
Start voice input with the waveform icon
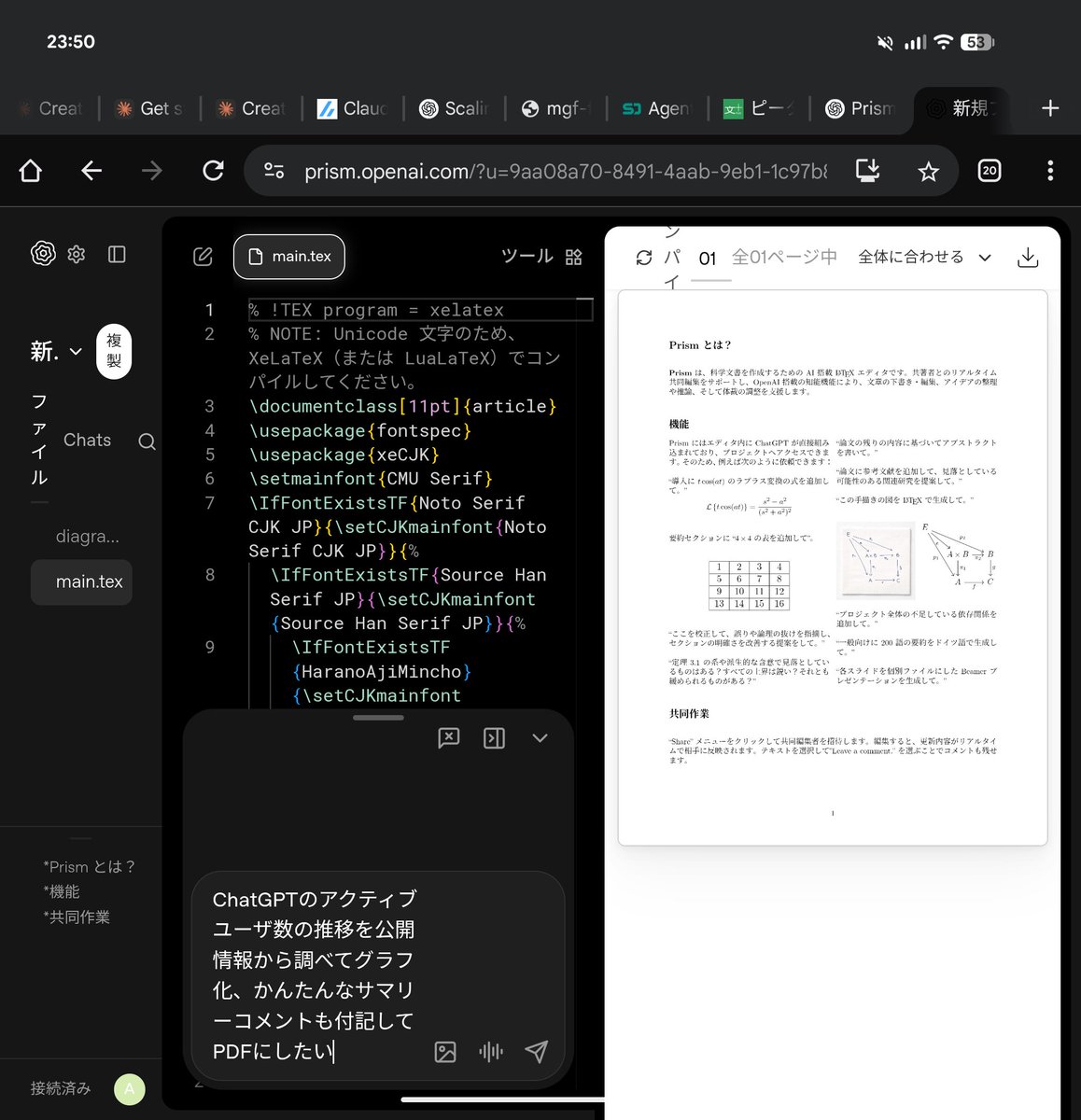click(490, 1052)
